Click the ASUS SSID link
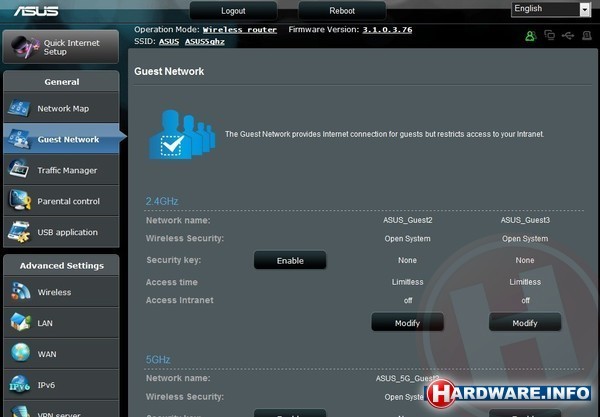Screen dimensions: 600x417 pos(169,42)
